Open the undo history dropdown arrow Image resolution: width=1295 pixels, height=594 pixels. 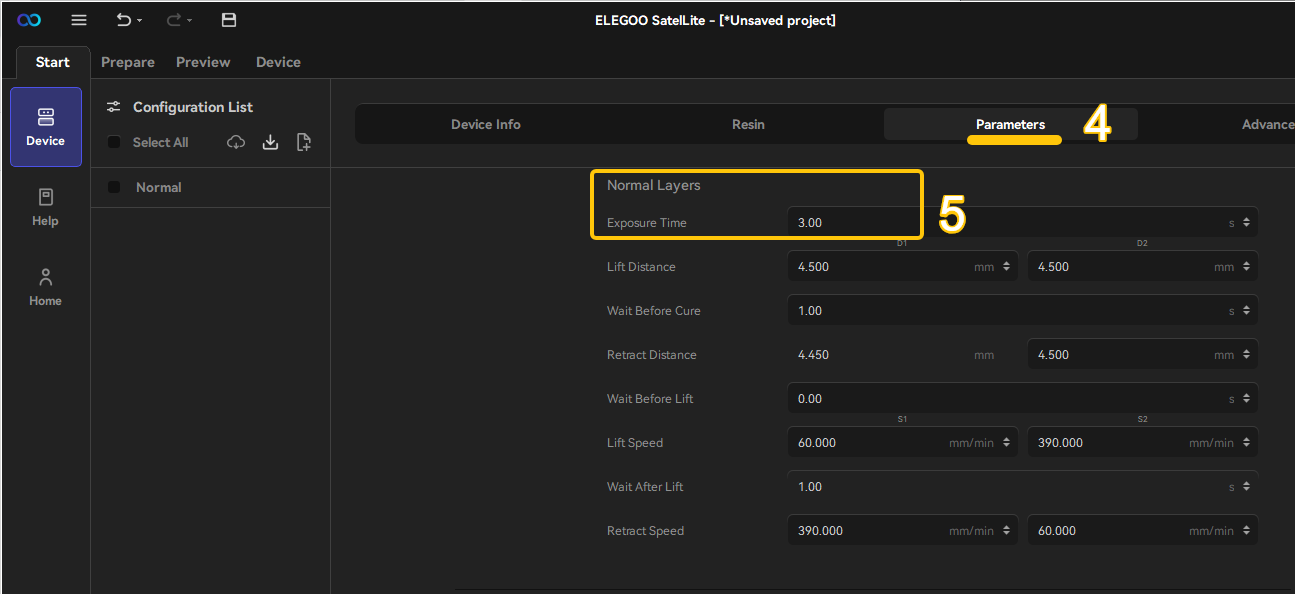(139, 21)
